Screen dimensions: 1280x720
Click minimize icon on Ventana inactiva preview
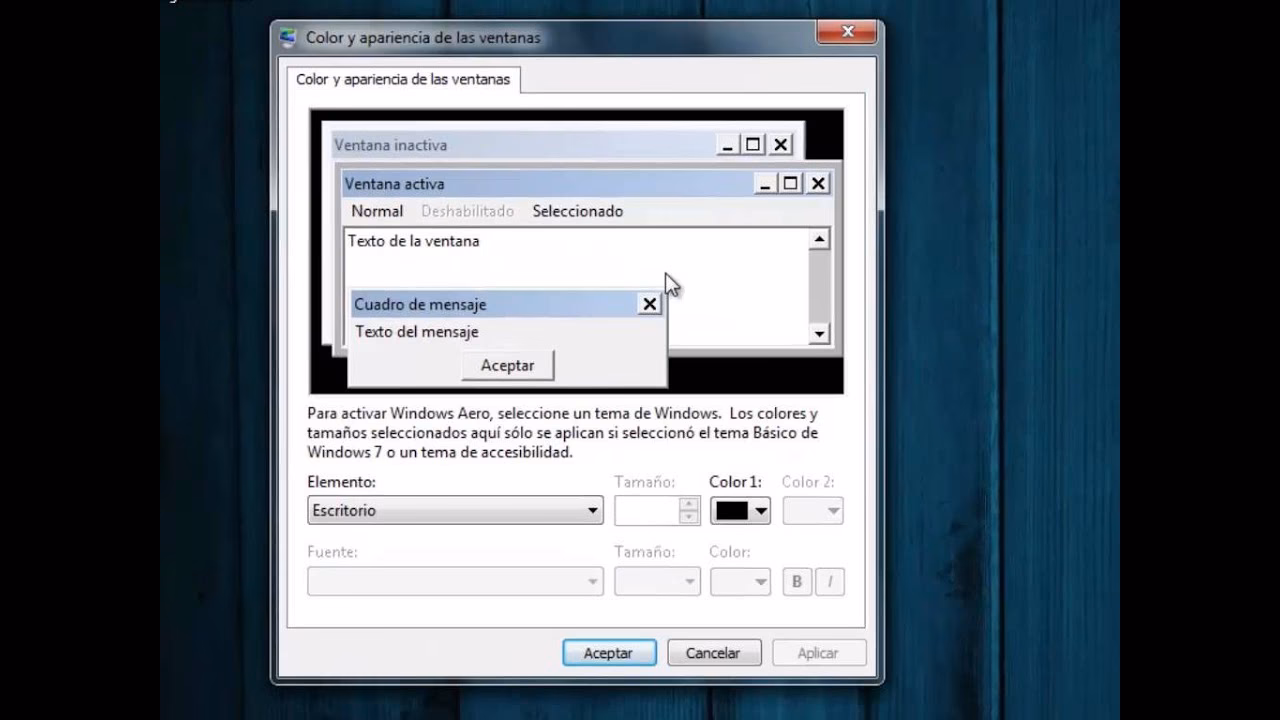click(727, 145)
